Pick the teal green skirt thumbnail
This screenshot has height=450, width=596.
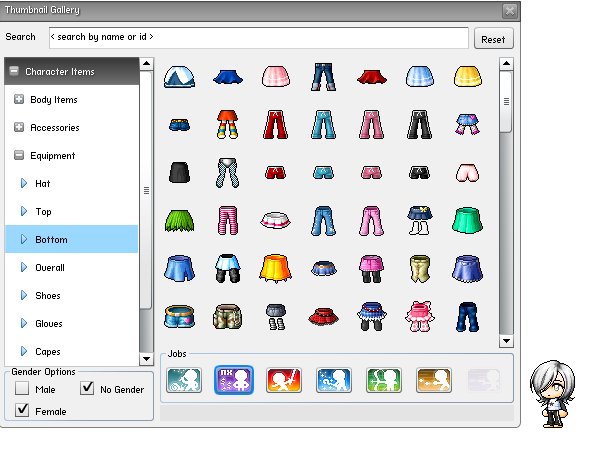468,220
